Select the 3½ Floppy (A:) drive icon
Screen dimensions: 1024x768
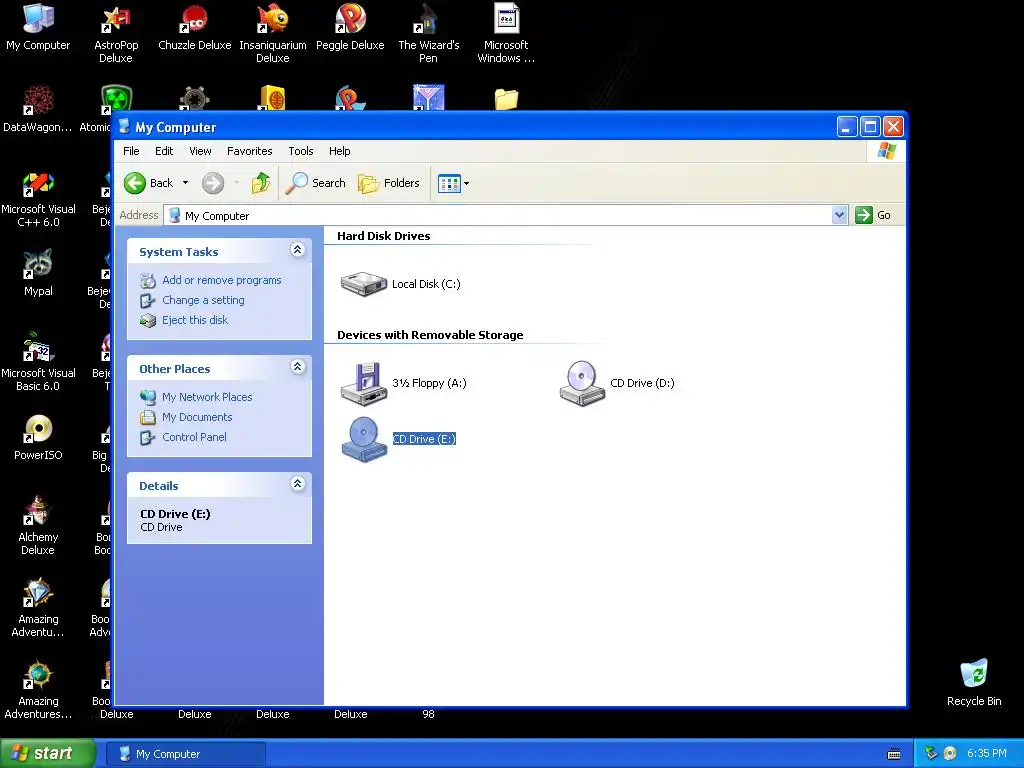coord(364,383)
